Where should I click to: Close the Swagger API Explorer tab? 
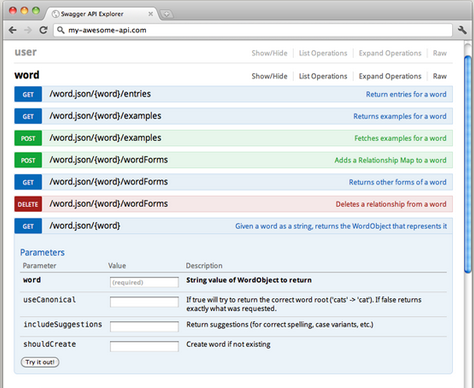coord(151,14)
